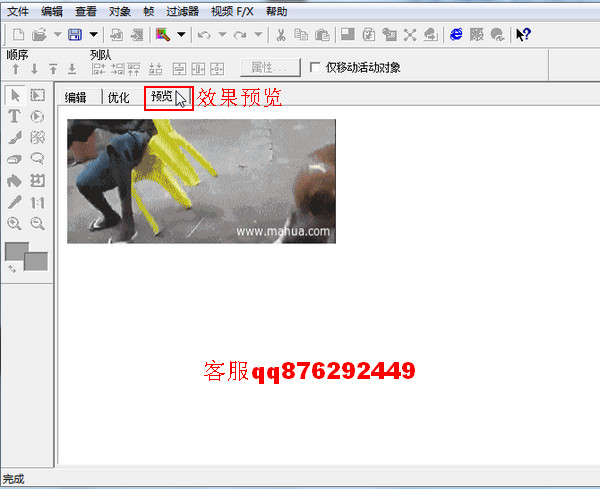Open the 编辑 menu in menu bar
600x489 pixels.
[x=52, y=12]
